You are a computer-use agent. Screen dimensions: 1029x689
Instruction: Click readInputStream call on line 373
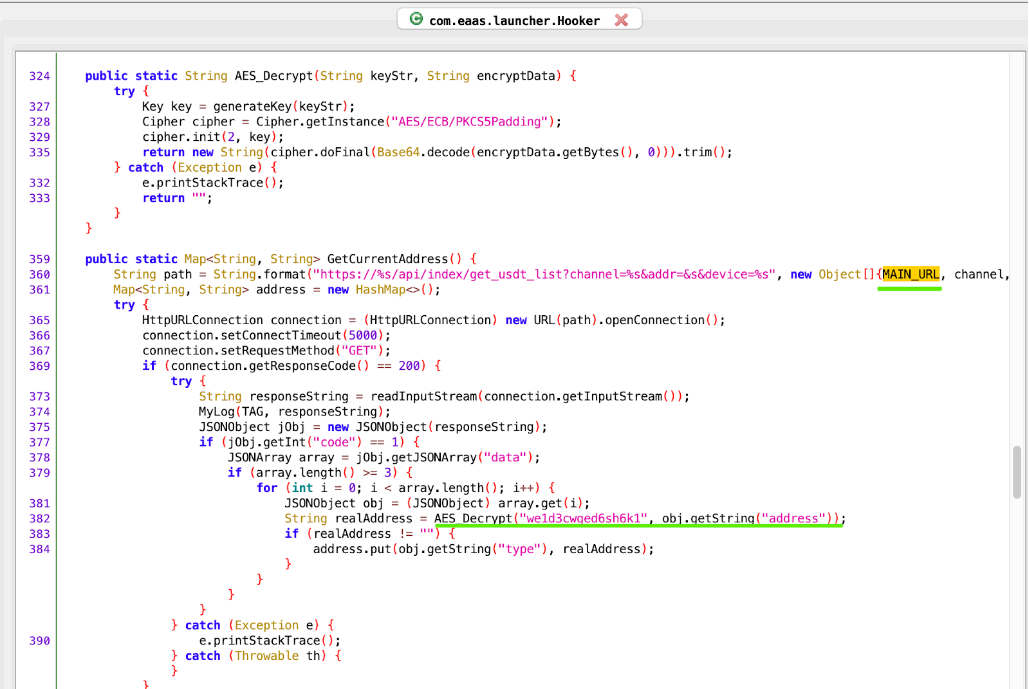click(x=424, y=396)
